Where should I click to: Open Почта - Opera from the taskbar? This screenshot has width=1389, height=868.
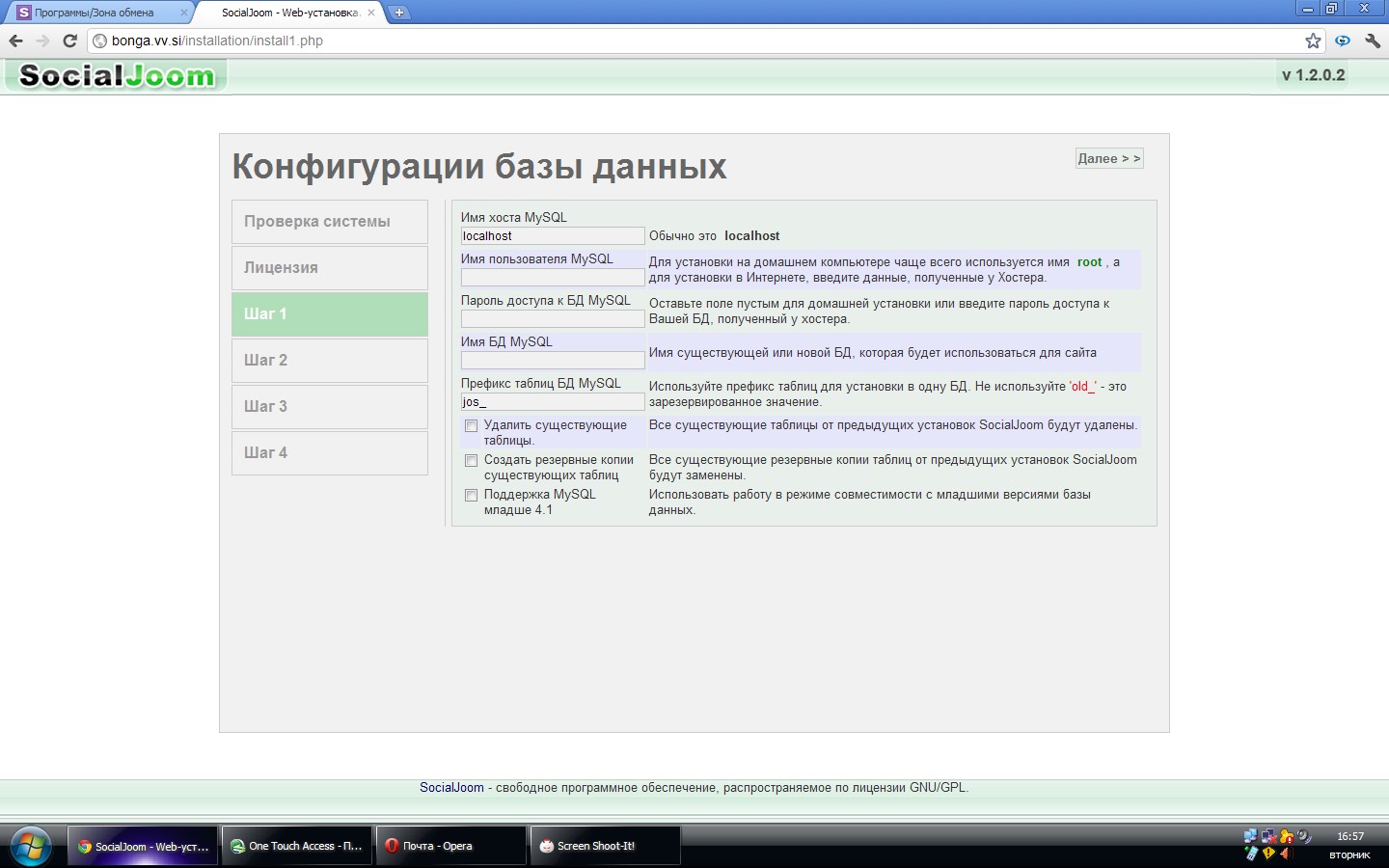coord(449,846)
